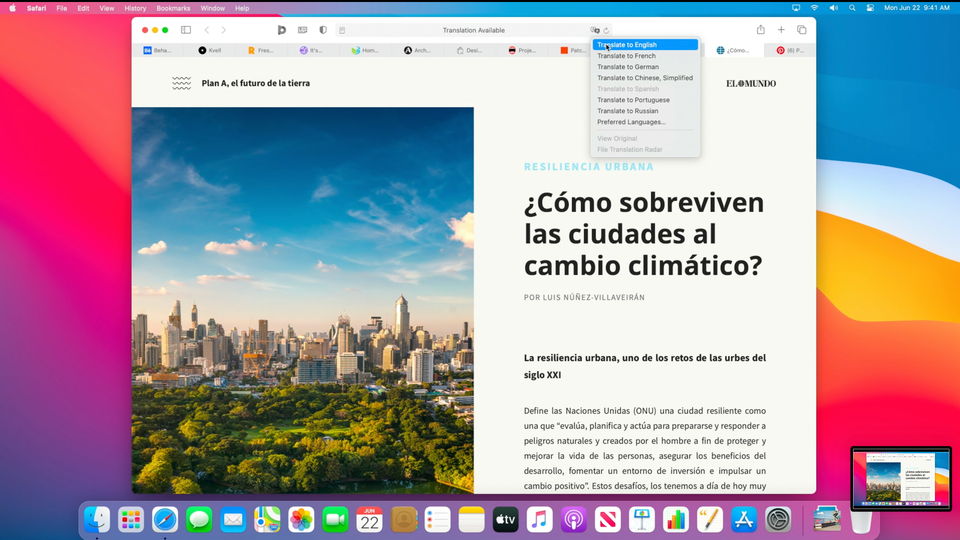Select Translate to Chinese, Simplified
This screenshot has width=960, height=540.
click(x=645, y=78)
